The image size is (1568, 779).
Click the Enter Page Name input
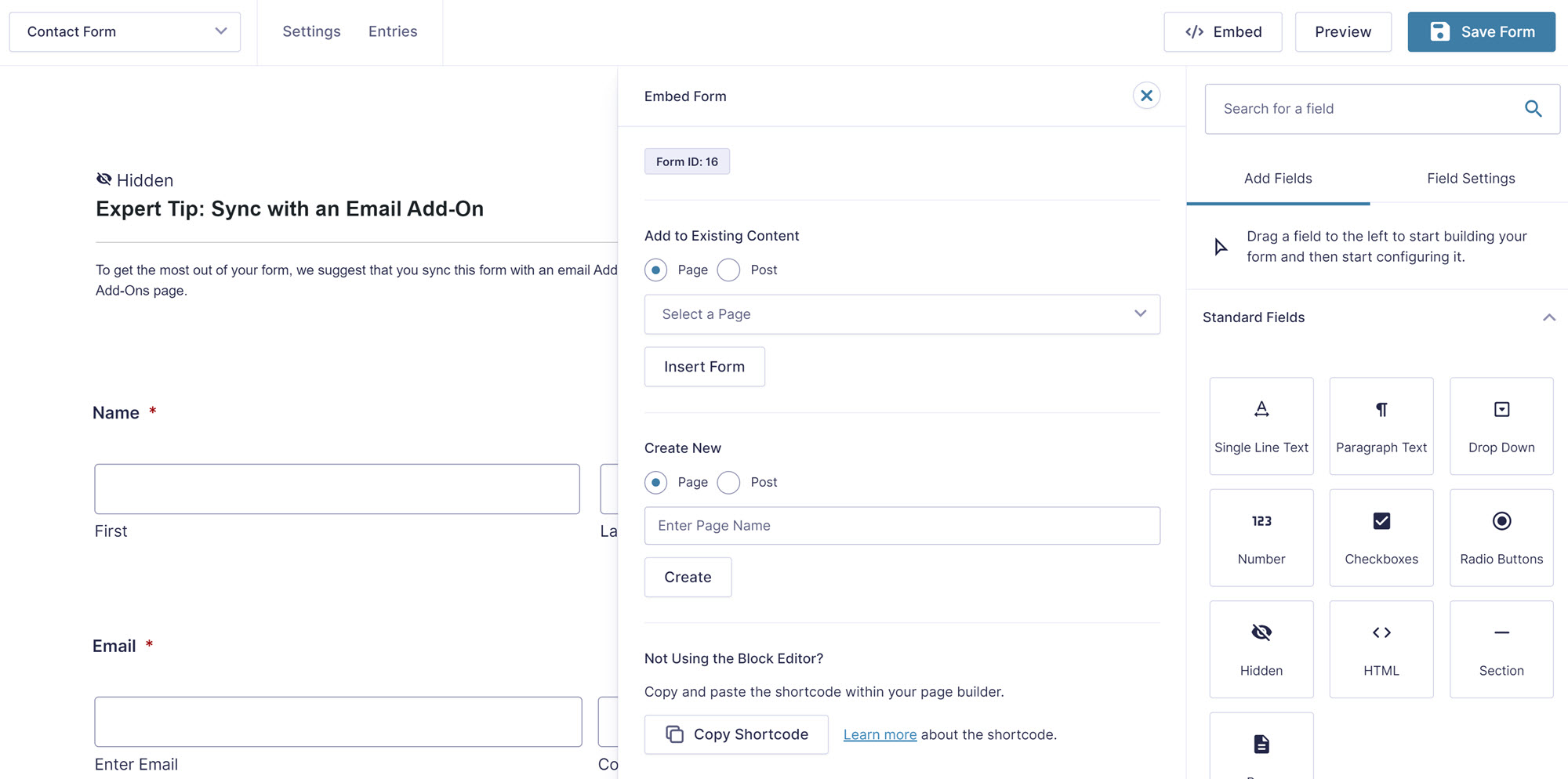tap(902, 526)
